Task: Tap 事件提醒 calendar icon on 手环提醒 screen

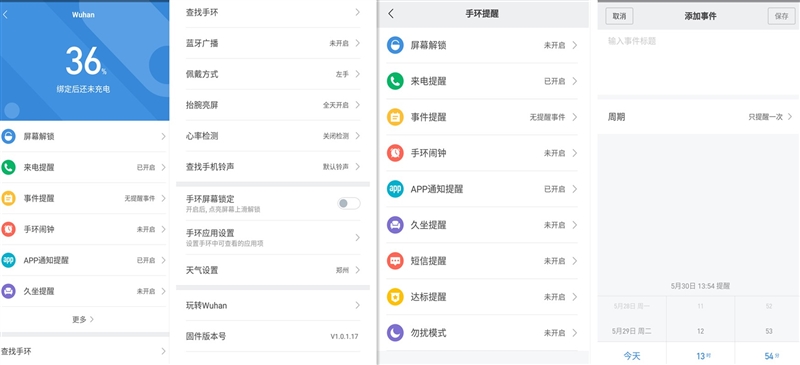Action: 395,117
